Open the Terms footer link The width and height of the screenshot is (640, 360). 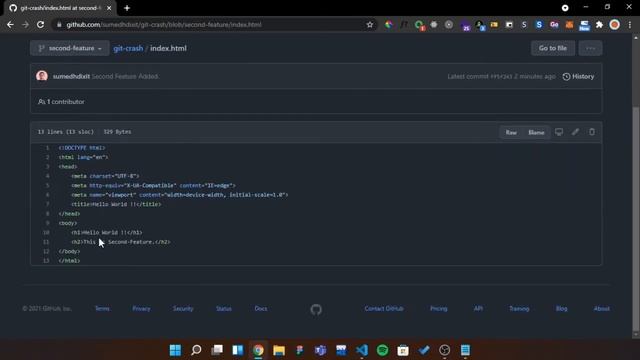tap(102, 309)
